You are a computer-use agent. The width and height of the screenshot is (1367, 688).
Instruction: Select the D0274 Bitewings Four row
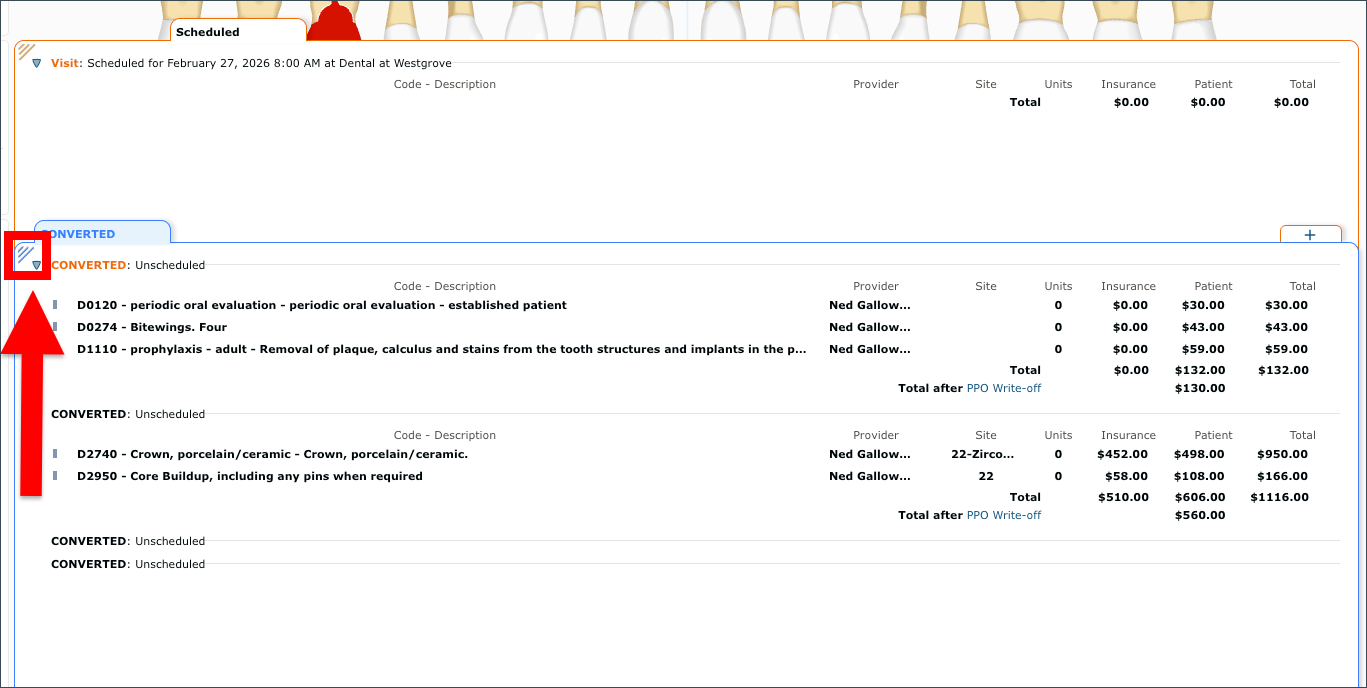(x=695, y=327)
